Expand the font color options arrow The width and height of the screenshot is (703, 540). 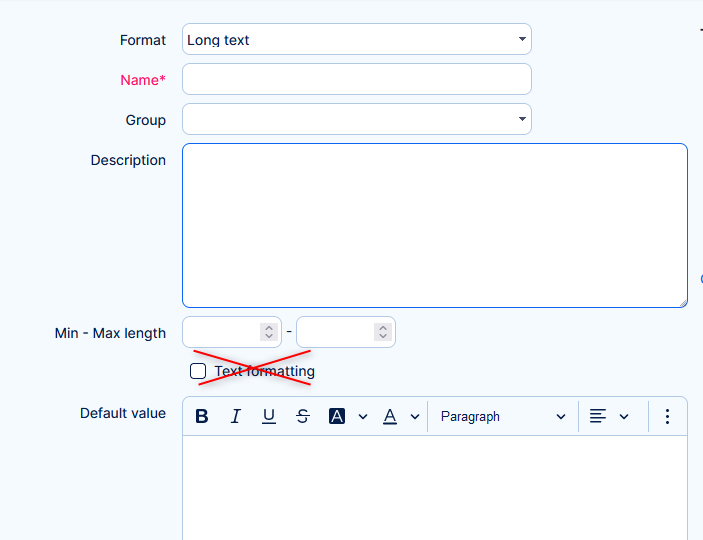click(415, 417)
